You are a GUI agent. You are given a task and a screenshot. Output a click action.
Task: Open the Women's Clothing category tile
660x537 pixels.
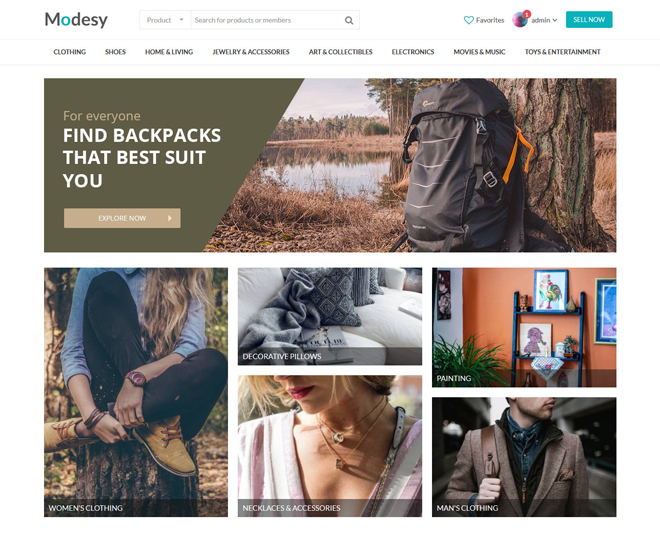[136, 392]
